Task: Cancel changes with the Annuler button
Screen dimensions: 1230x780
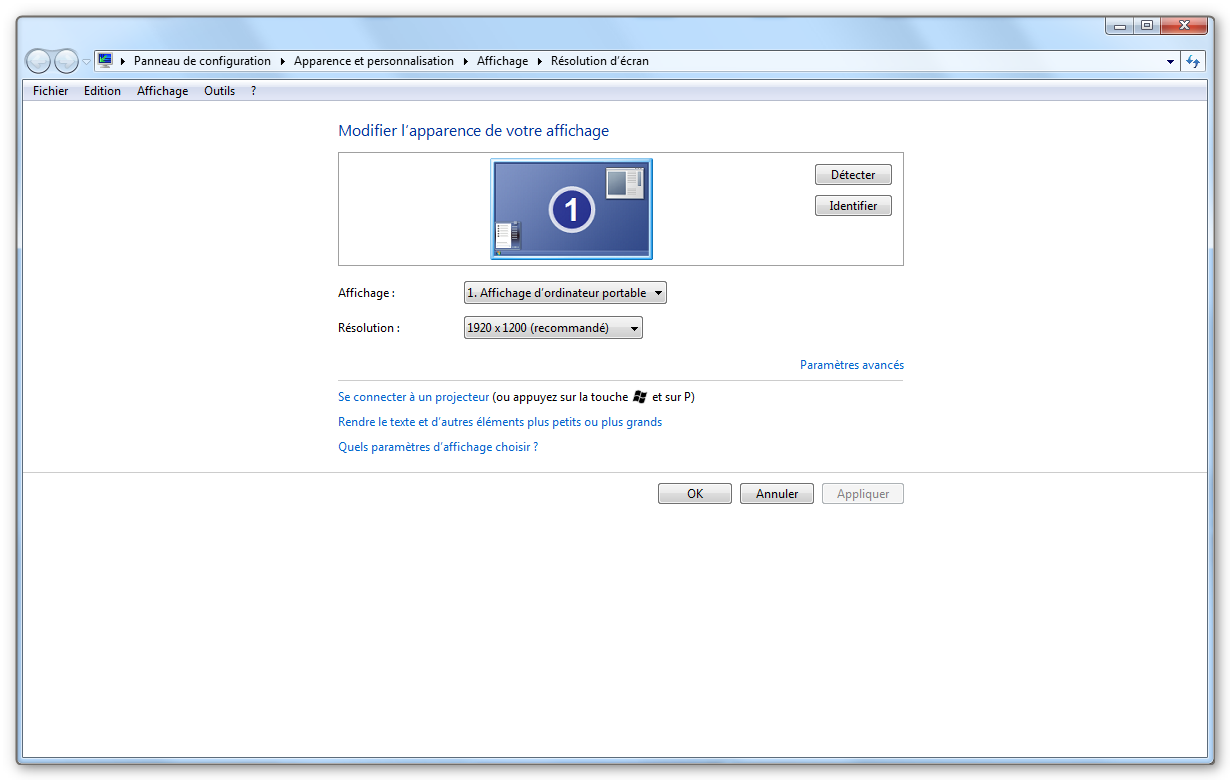Action: (x=777, y=494)
